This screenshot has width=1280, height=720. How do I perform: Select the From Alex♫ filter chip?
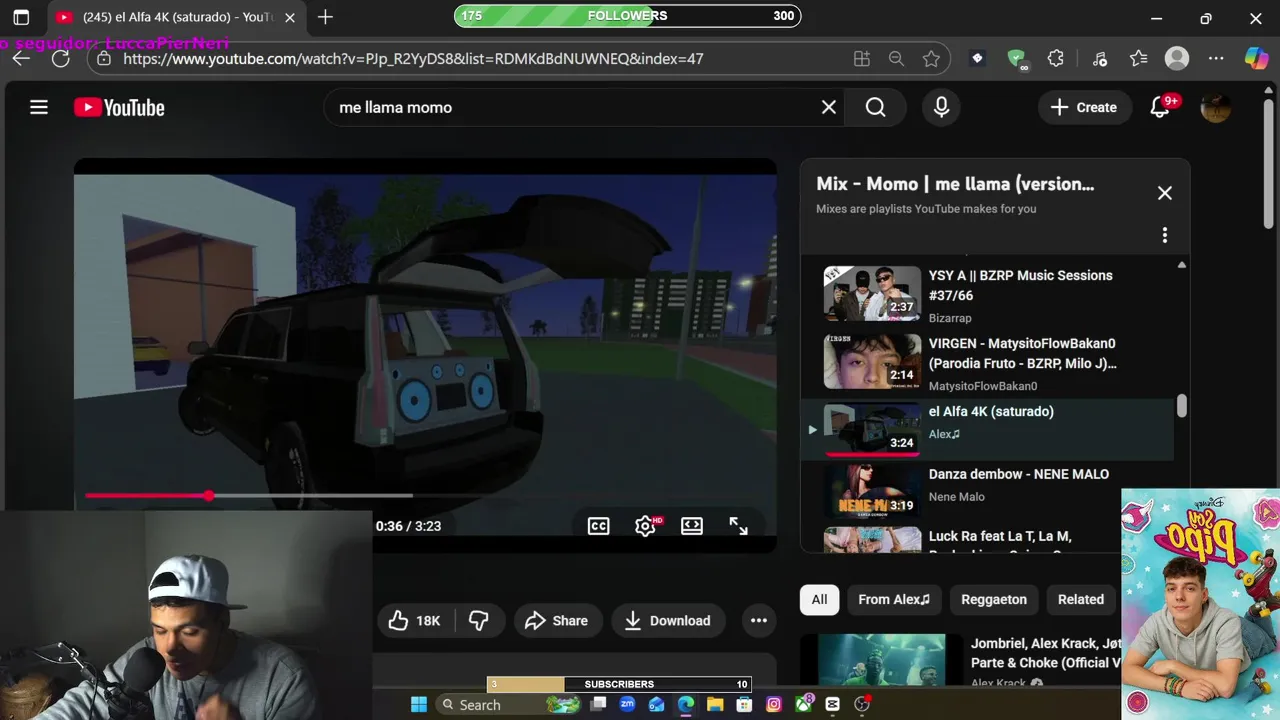coord(894,599)
